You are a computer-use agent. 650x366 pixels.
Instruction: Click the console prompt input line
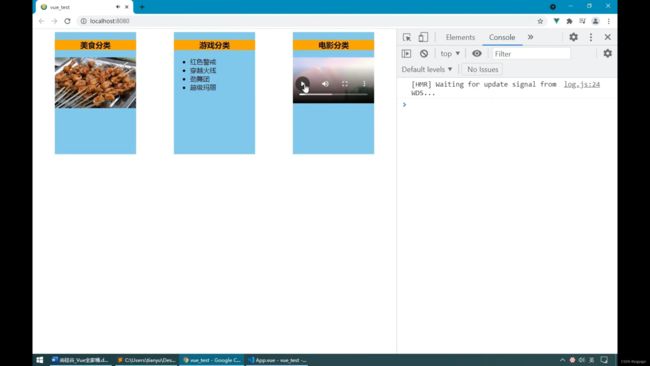click(507, 104)
